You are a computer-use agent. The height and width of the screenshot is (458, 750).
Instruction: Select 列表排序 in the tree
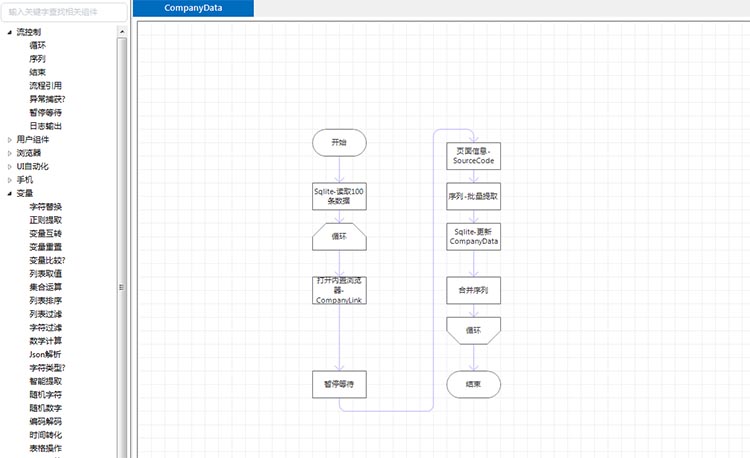[45, 300]
